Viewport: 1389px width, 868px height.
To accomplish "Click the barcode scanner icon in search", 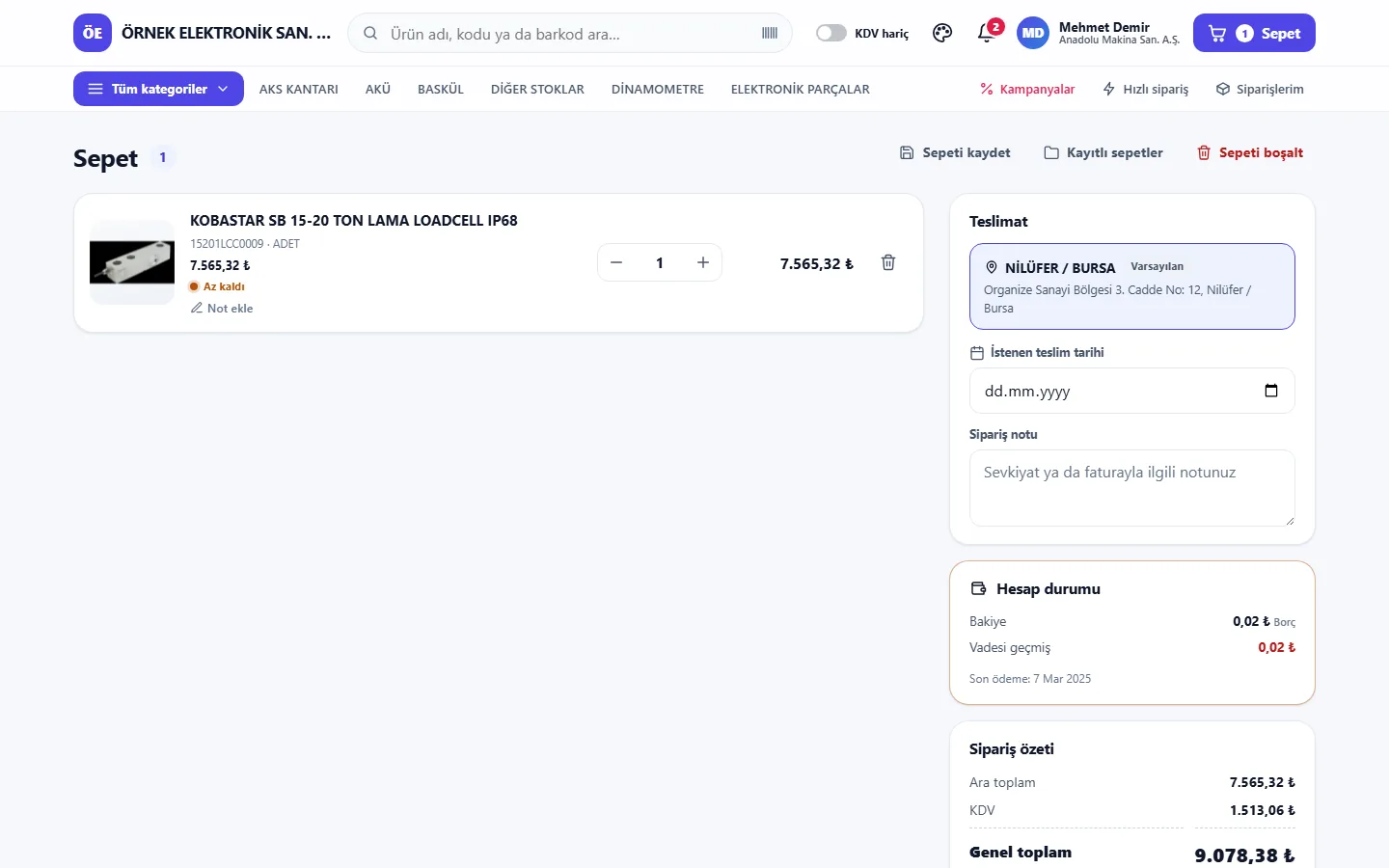I will click(770, 33).
